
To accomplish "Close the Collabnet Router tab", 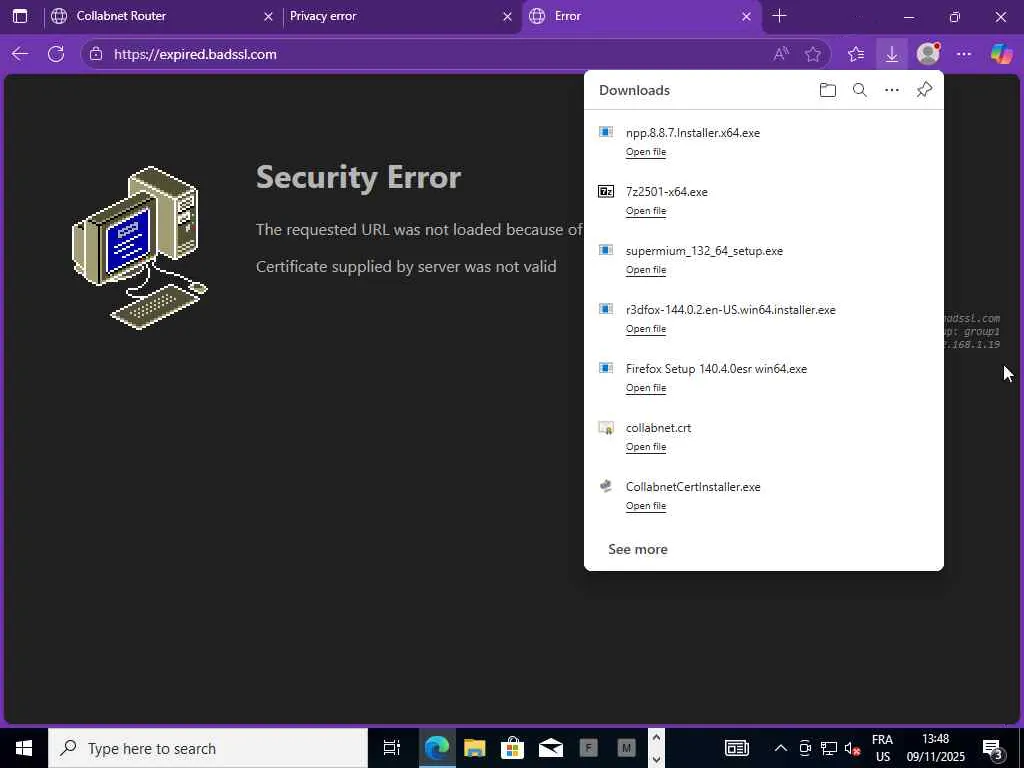I will tap(268, 16).
